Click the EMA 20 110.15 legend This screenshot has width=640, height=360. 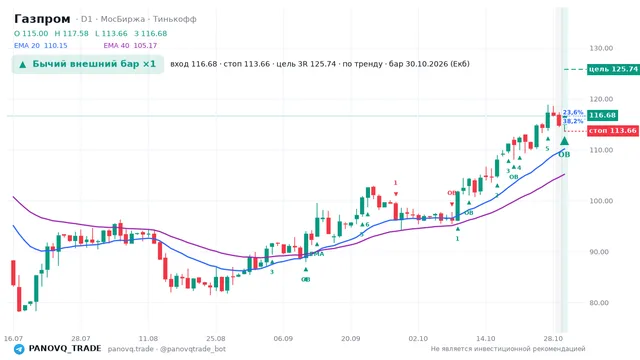pos(41,46)
